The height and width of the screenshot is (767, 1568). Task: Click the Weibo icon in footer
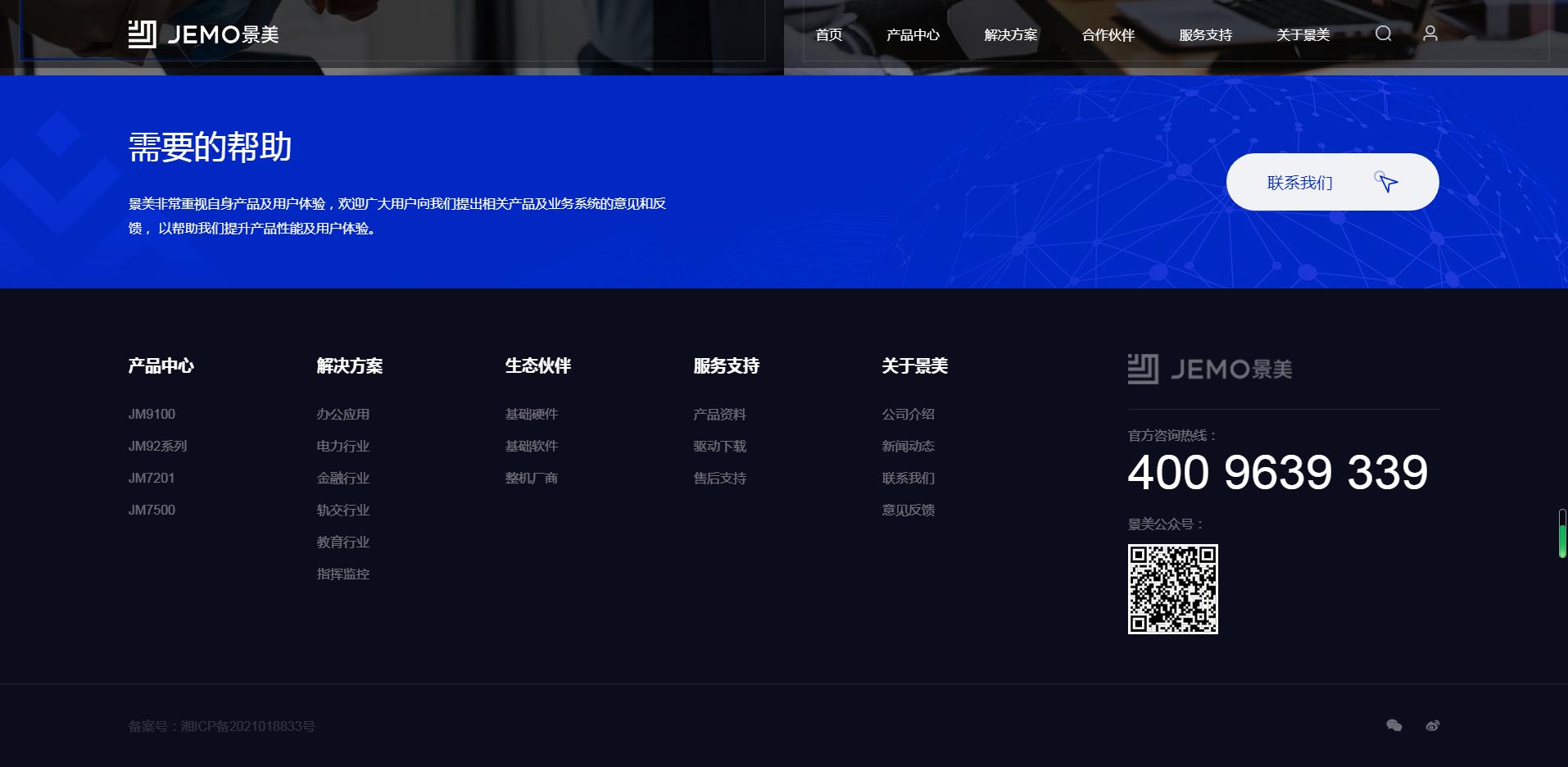[x=1432, y=725]
